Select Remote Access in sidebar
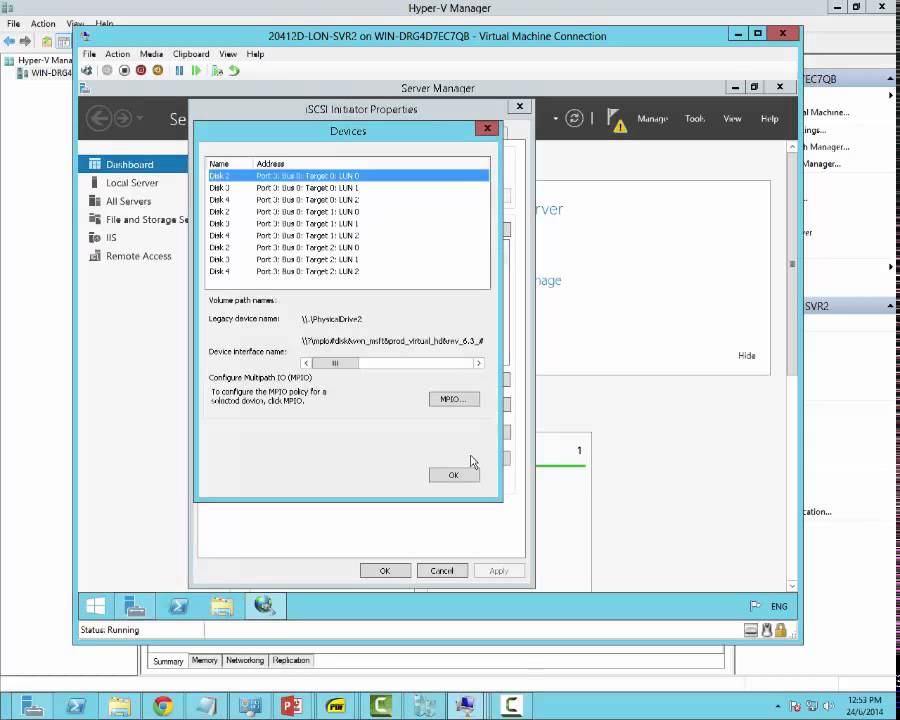Screen dimensions: 900x720 click(133, 256)
